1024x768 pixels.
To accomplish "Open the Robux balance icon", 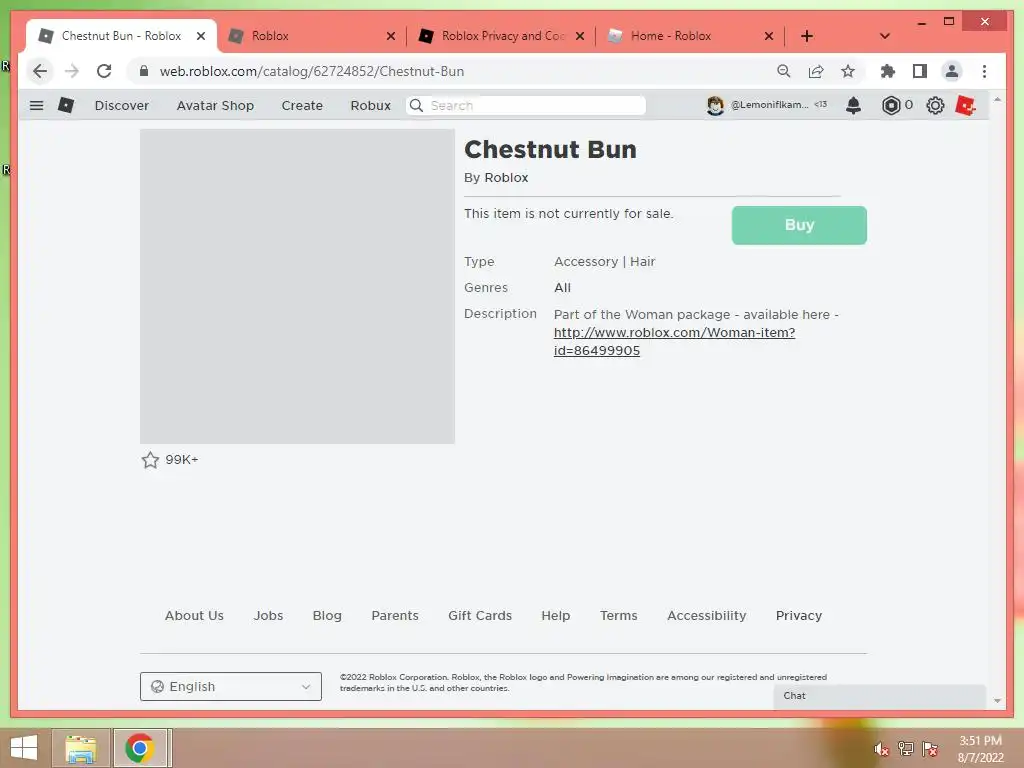I will pos(891,105).
